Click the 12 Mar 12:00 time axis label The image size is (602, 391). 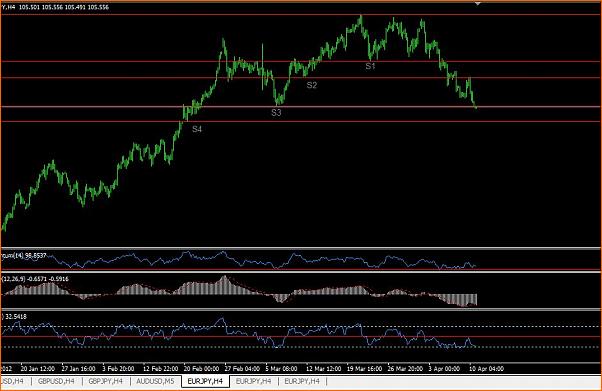click(x=323, y=369)
